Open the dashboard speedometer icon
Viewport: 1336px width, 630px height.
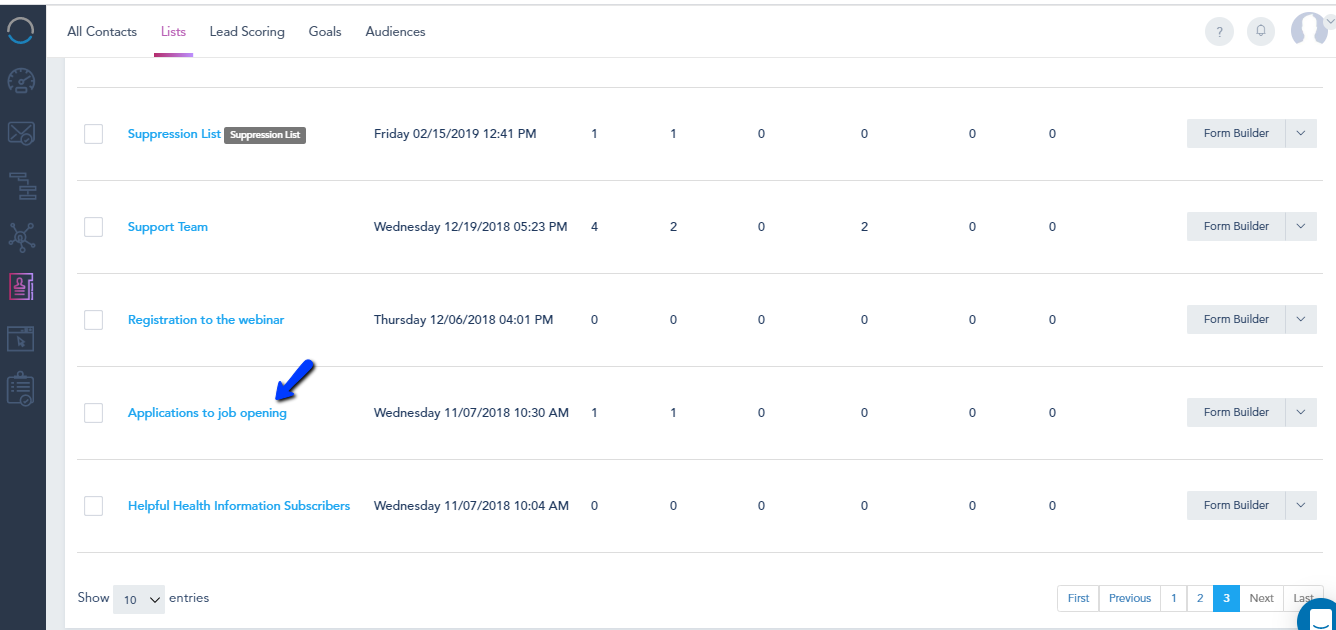pos(21,82)
